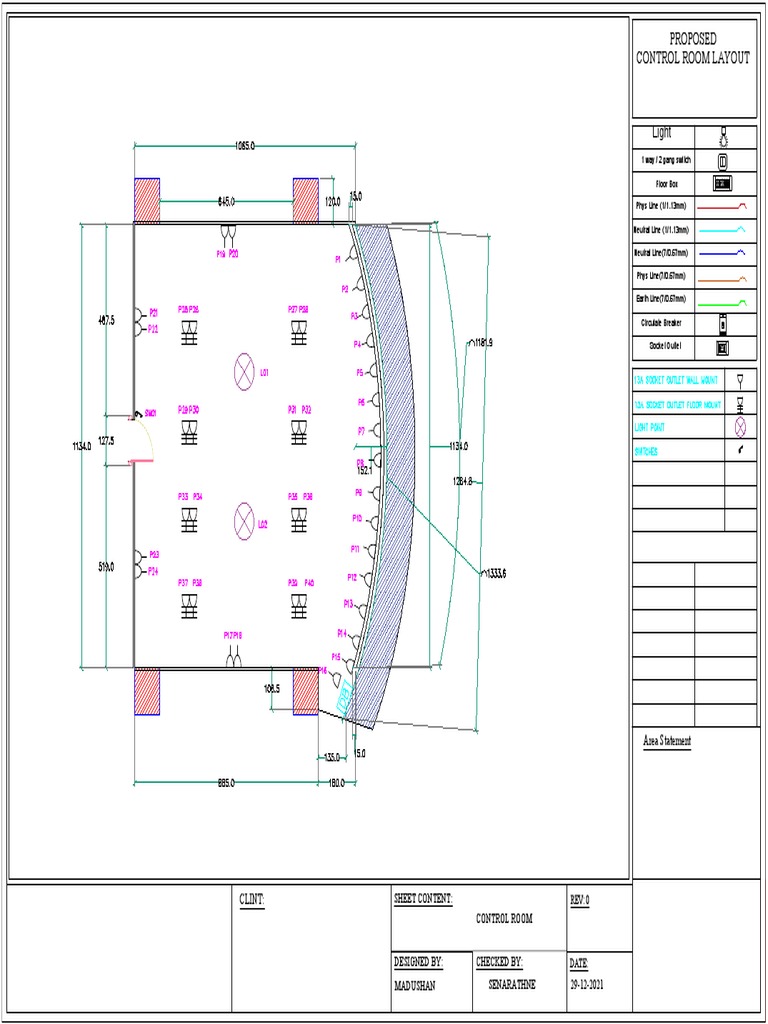Click the cyan Neutral Line (1/1.13mm) sample
Viewport: 768px width, 1024px height.
[x=722, y=231]
